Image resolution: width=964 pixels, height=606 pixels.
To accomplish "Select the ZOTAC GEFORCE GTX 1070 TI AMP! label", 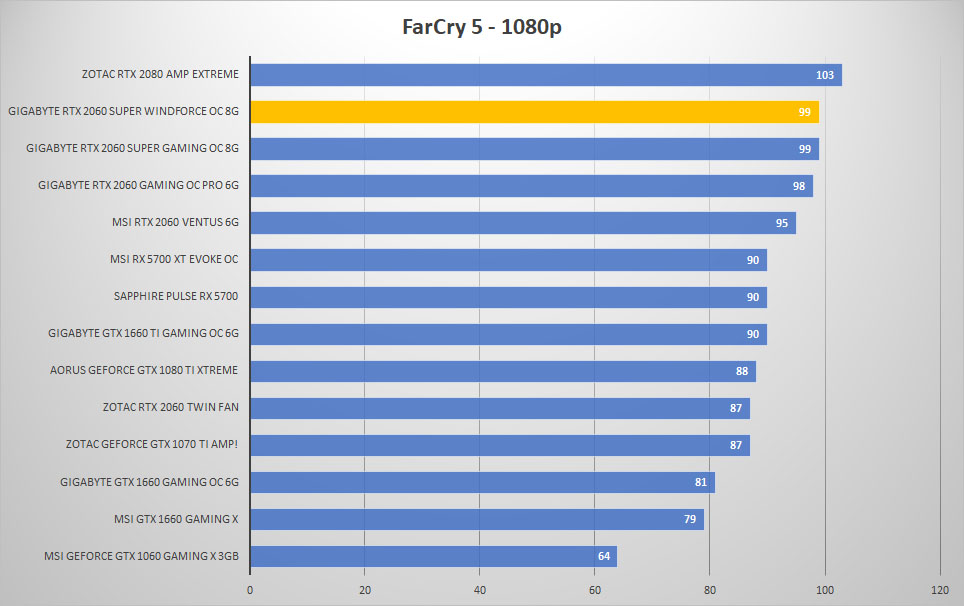I will coord(152,444).
